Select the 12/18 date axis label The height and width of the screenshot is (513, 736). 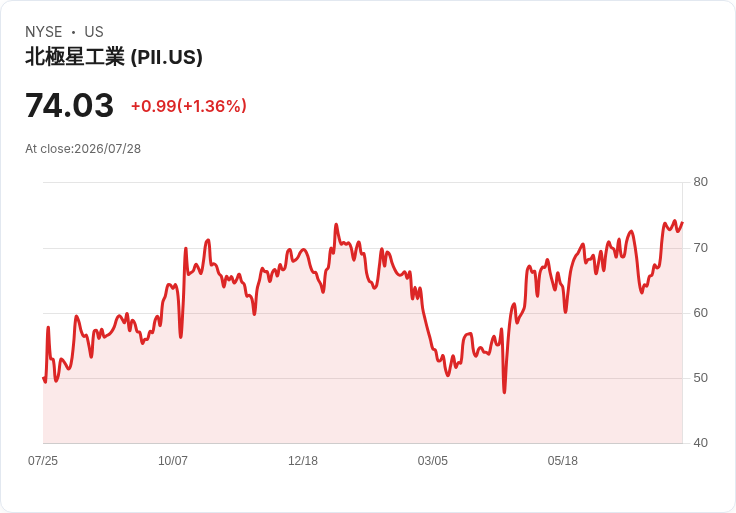pos(303,461)
